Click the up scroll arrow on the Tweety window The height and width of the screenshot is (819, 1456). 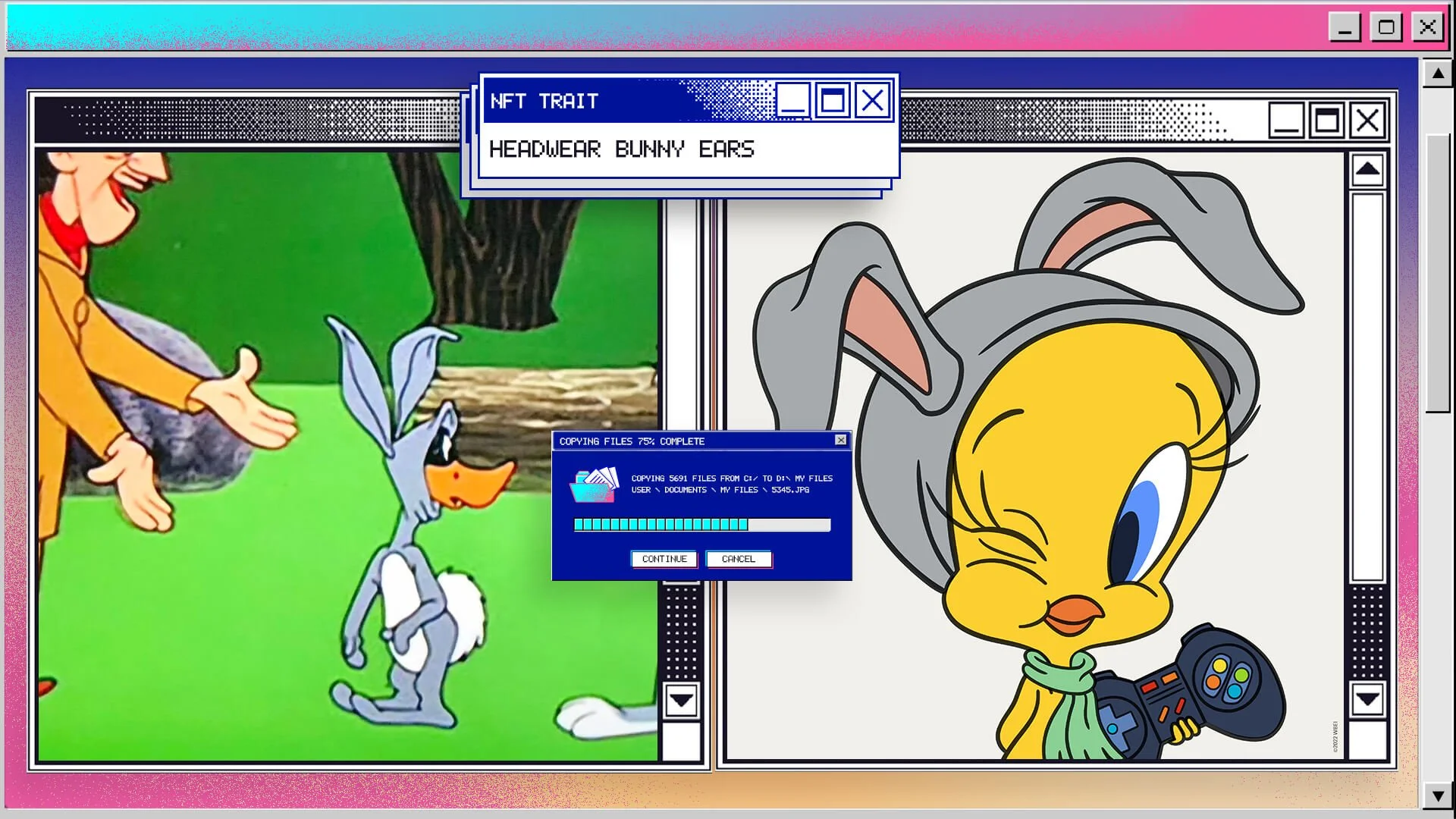pyautogui.click(x=1367, y=169)
